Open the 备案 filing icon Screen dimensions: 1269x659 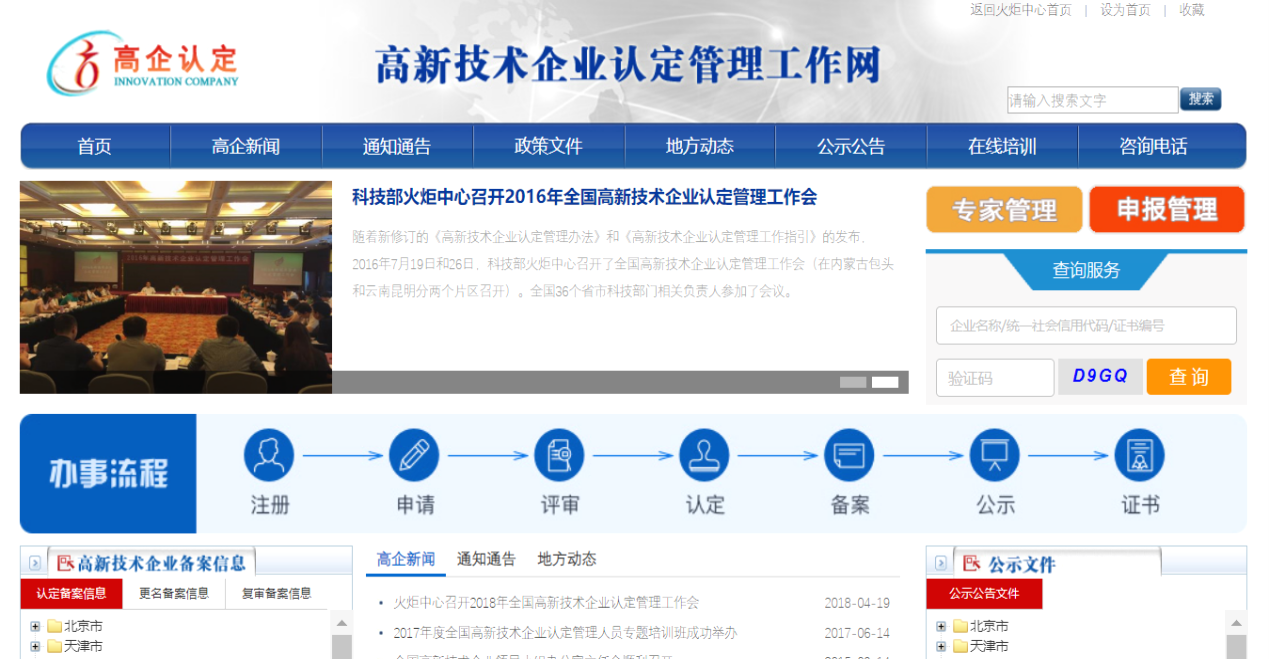[849, 455]
